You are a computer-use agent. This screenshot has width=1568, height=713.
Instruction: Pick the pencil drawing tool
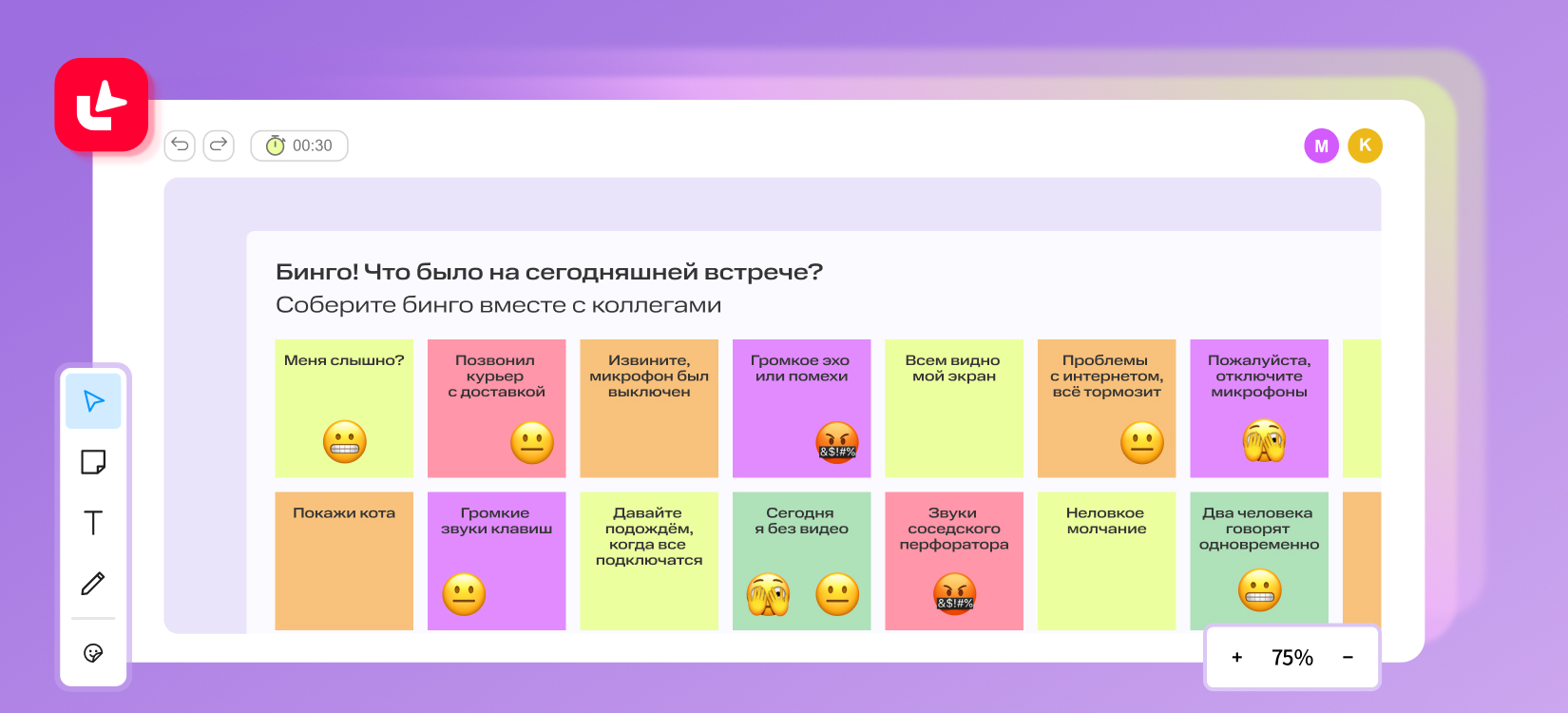[93, 583]
